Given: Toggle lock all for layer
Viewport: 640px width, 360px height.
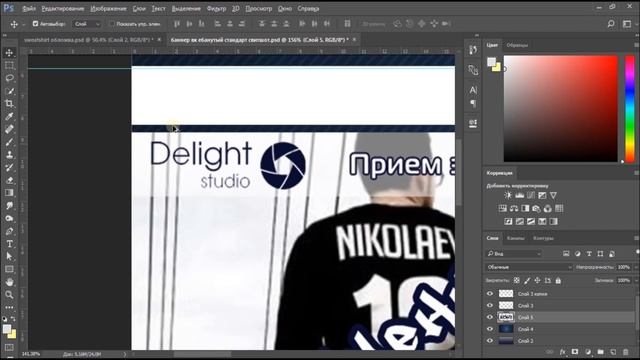Looking at the screenshot, I should click(x=558, y=280).
